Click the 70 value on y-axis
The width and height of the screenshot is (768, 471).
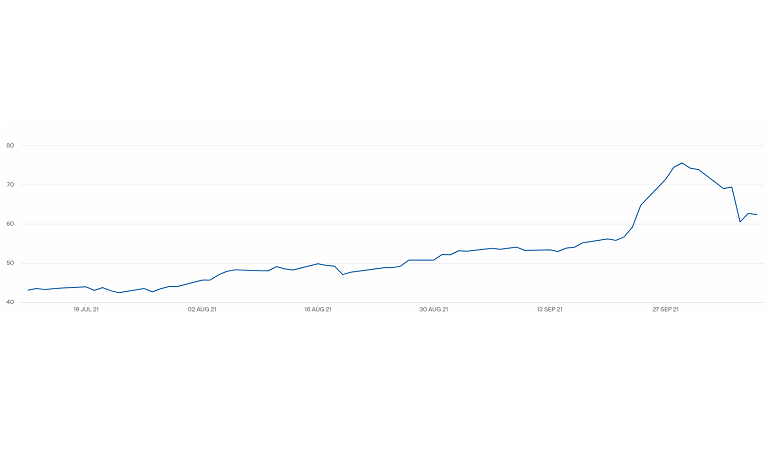click(x=10, y=185)
